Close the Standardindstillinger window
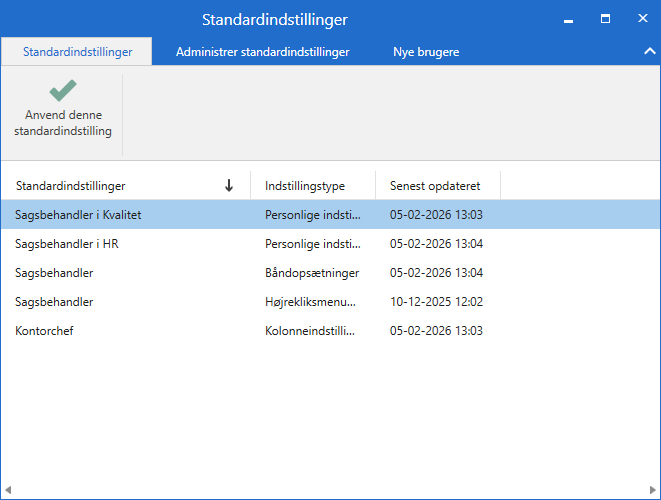The height and width of the screenshot is (500, 661). point(642,18)
